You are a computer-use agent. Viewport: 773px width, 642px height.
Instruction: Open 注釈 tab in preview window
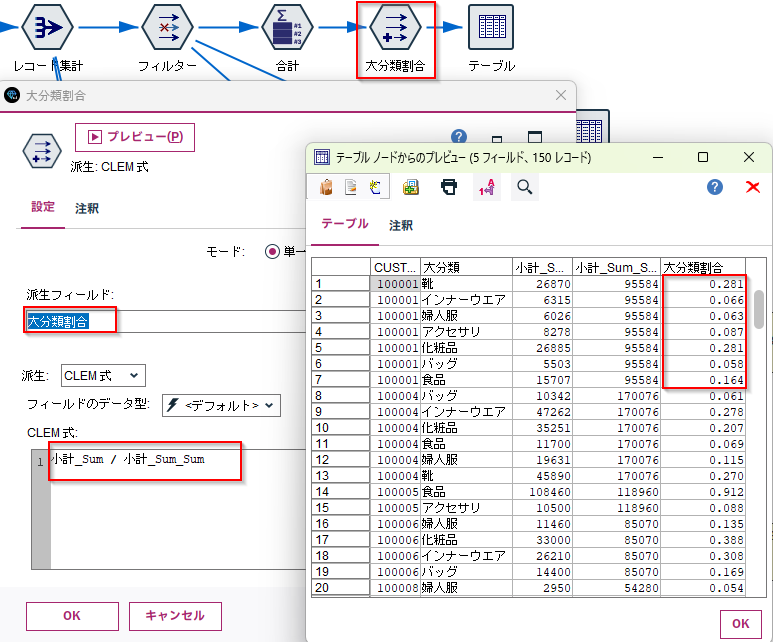401,225
